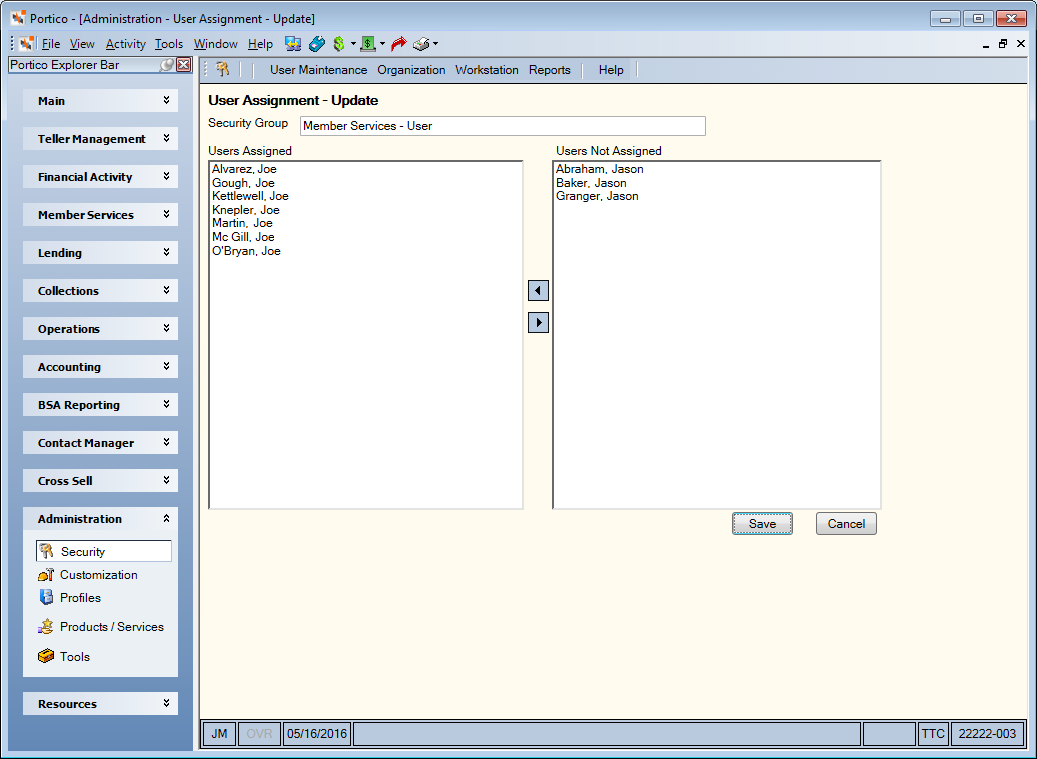Screen dimensions: 1037x759
Task: Save the user assignment changes
Action: [762, 524]
